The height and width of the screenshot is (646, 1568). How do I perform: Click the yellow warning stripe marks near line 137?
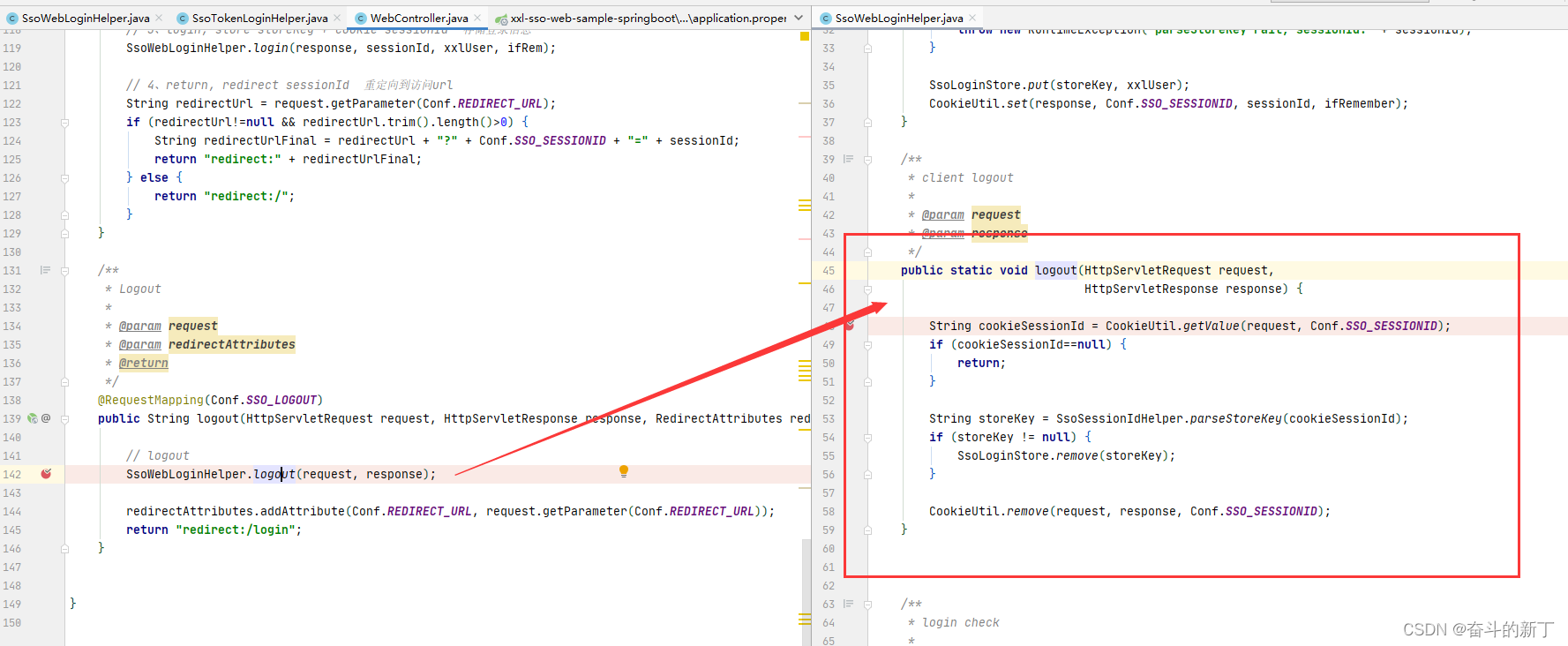pyautogui.click(x=805, y=371)
